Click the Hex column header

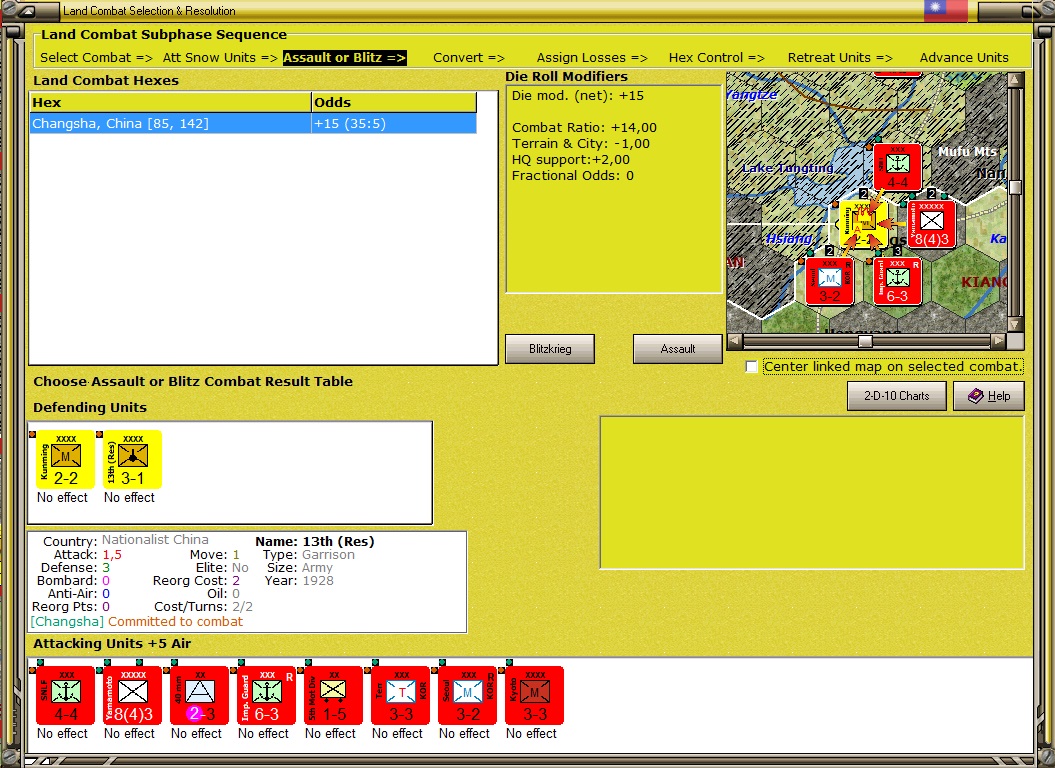(x=170, y=102)
